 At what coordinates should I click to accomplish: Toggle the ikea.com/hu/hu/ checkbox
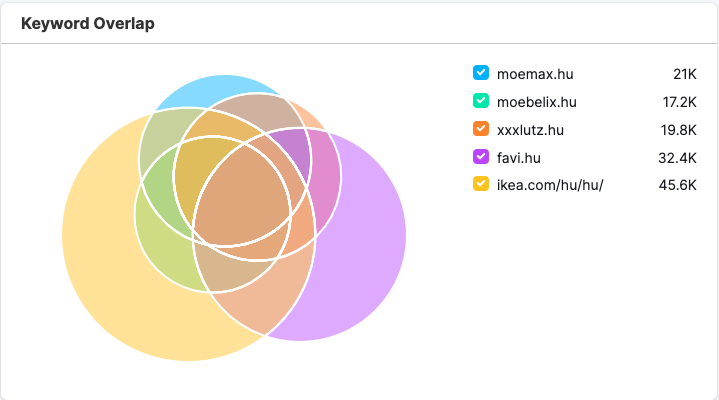[481, 184]
